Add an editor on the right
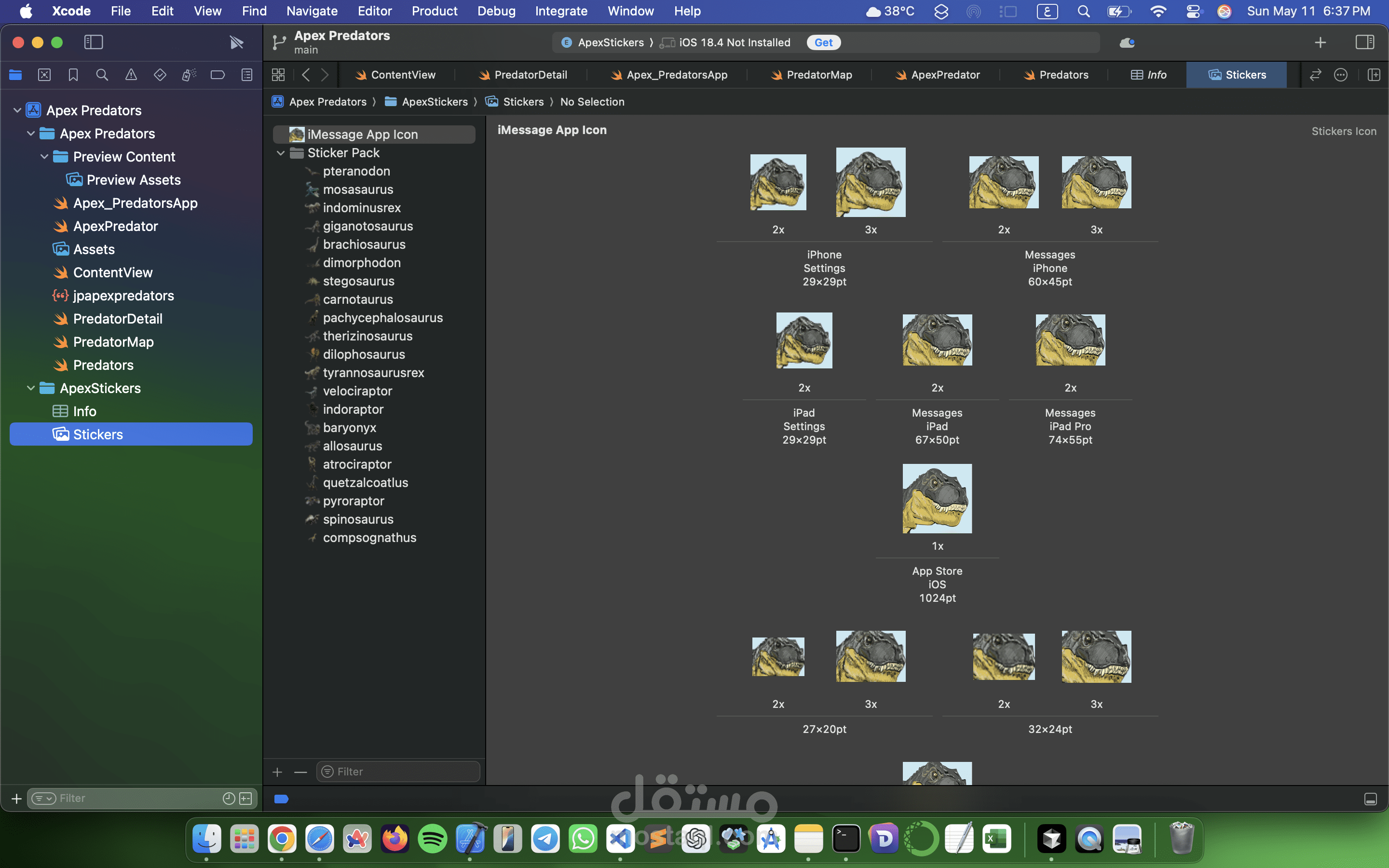Viewport: 1389px width, 868px height. tap(1374, 75)
